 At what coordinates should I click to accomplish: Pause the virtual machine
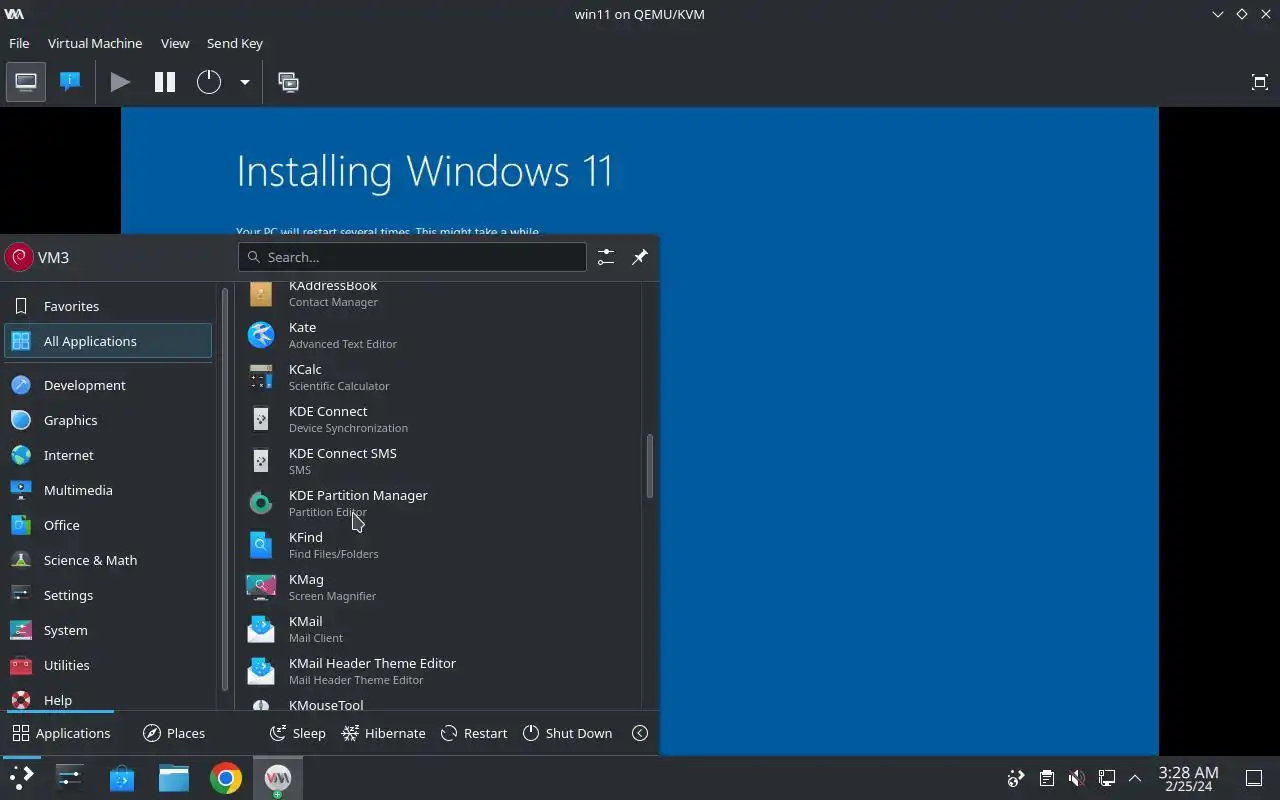tap(165, 82)
